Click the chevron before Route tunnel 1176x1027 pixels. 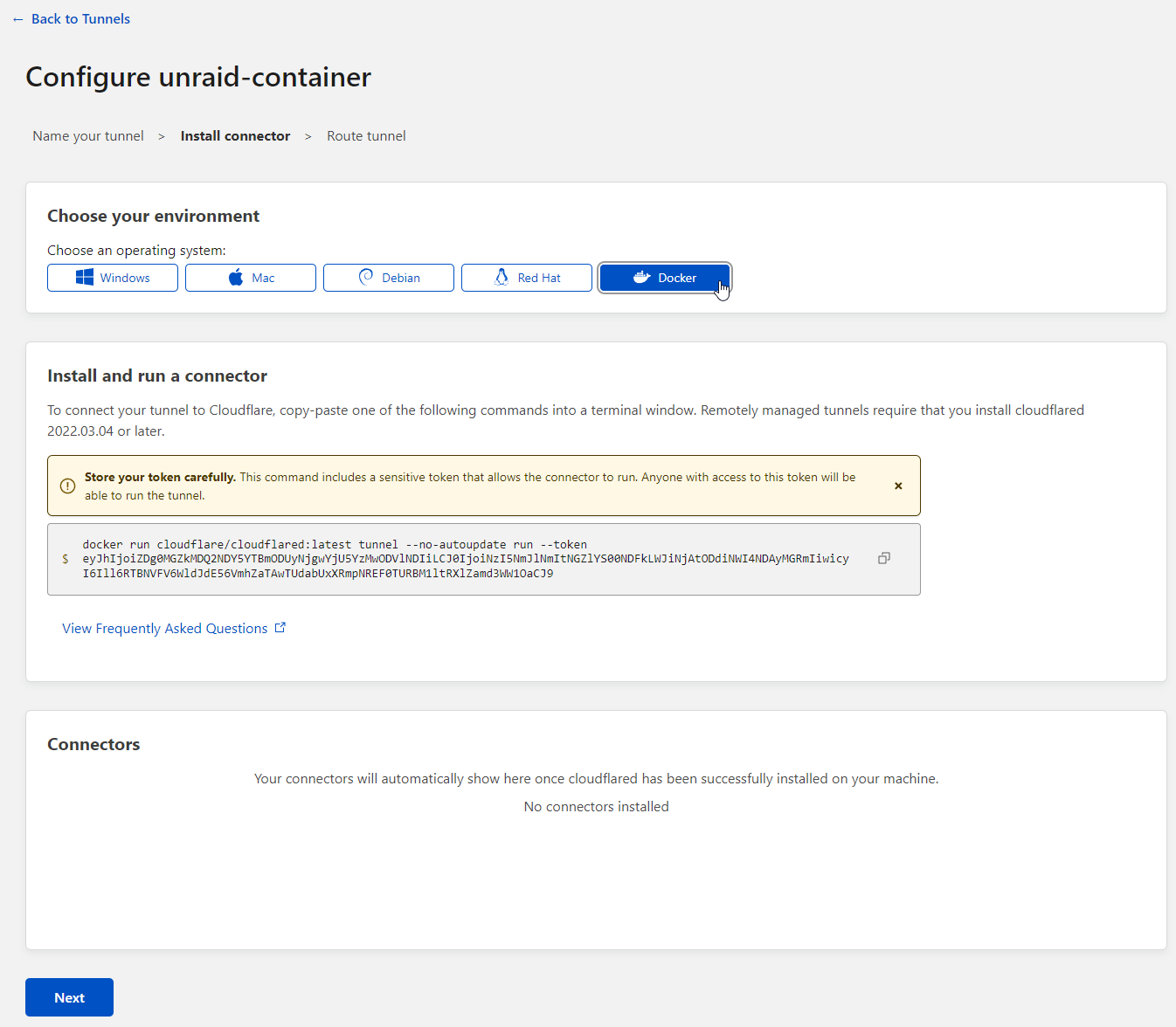click(308, 136)
